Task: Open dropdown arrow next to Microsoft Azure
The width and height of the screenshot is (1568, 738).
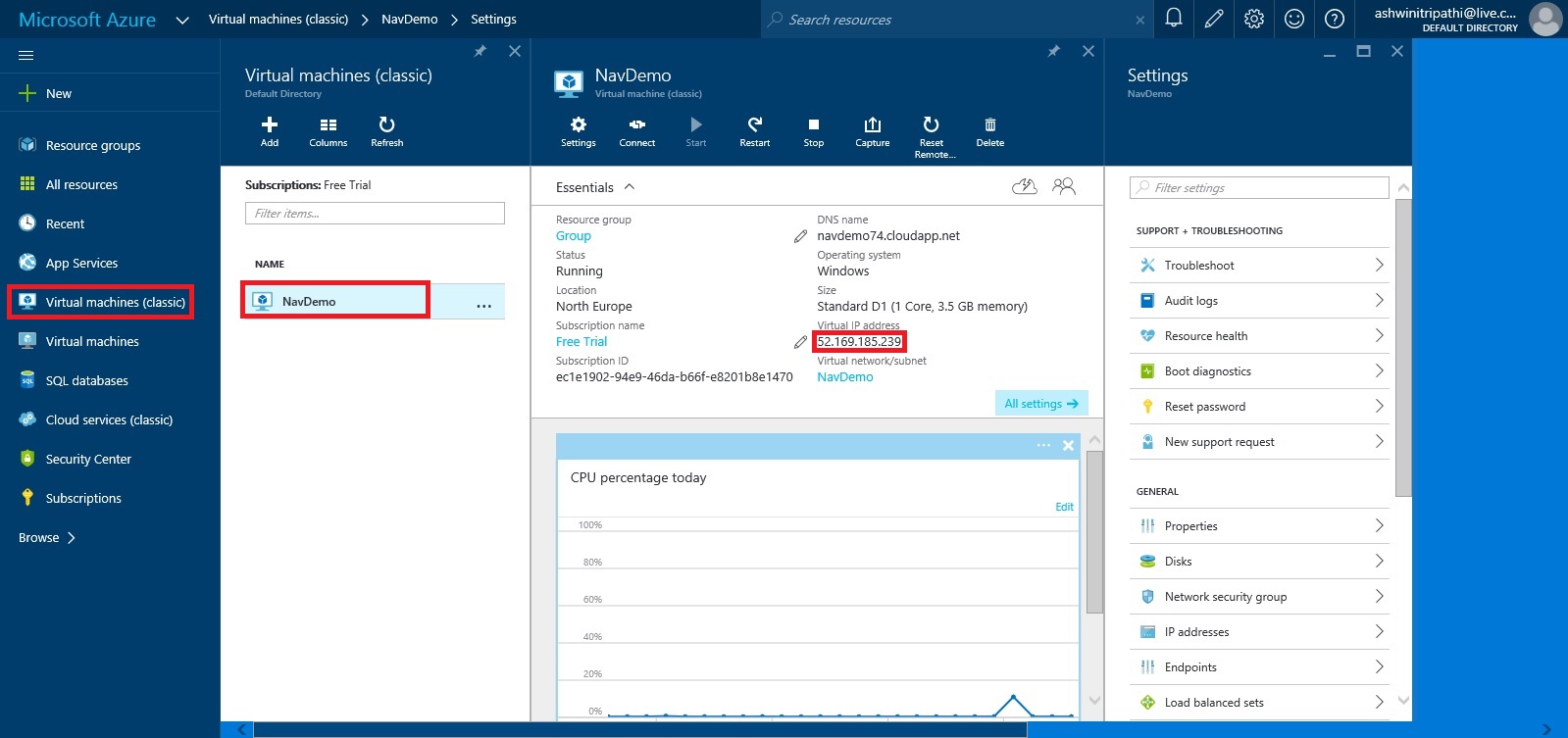Action: pos(181,20)
